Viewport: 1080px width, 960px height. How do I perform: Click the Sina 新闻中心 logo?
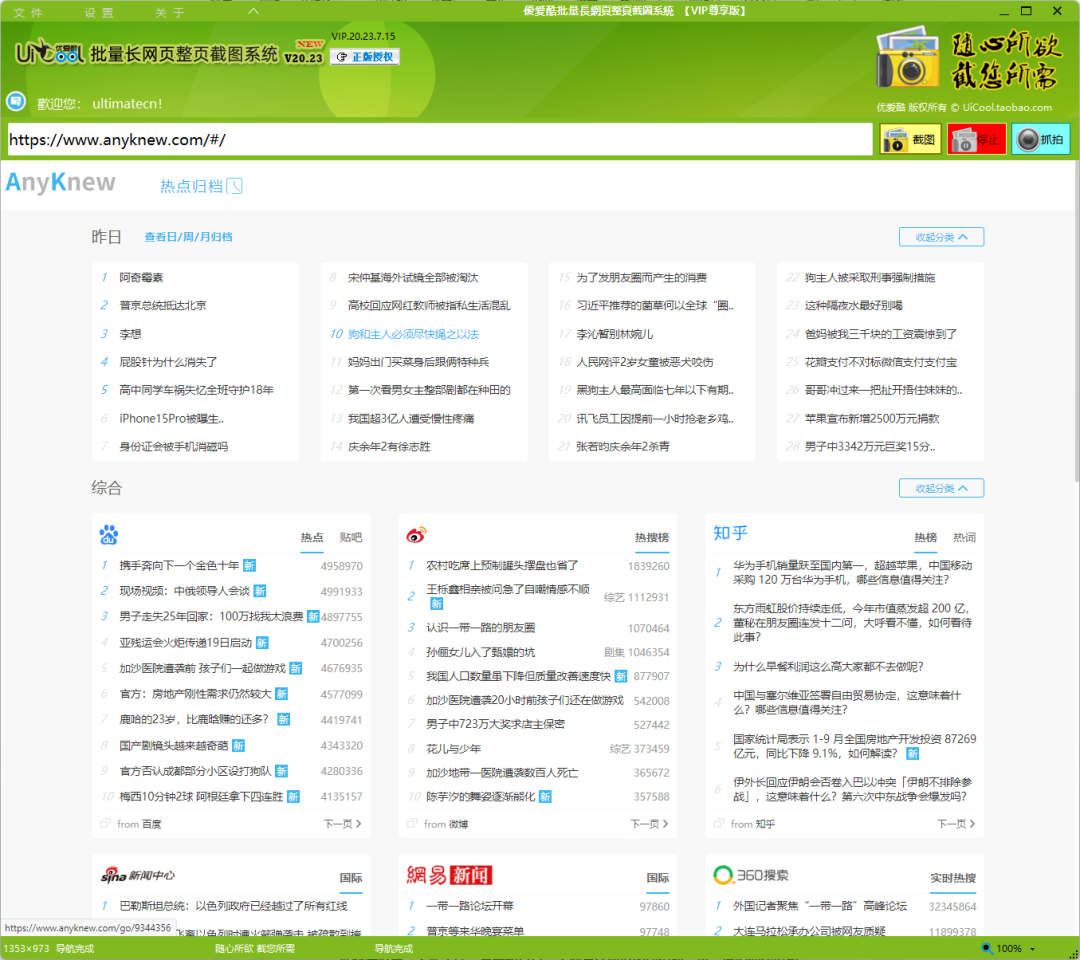(x=137, y=876)
